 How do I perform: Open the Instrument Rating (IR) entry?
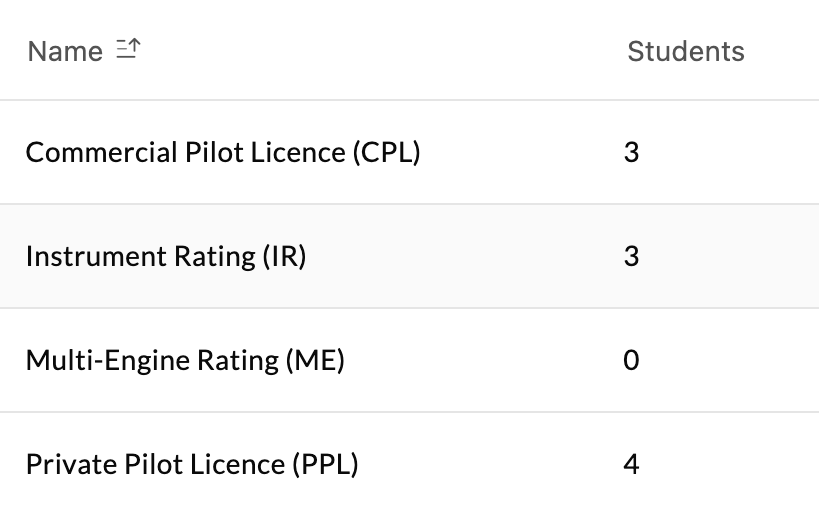[x=166, y=257]
